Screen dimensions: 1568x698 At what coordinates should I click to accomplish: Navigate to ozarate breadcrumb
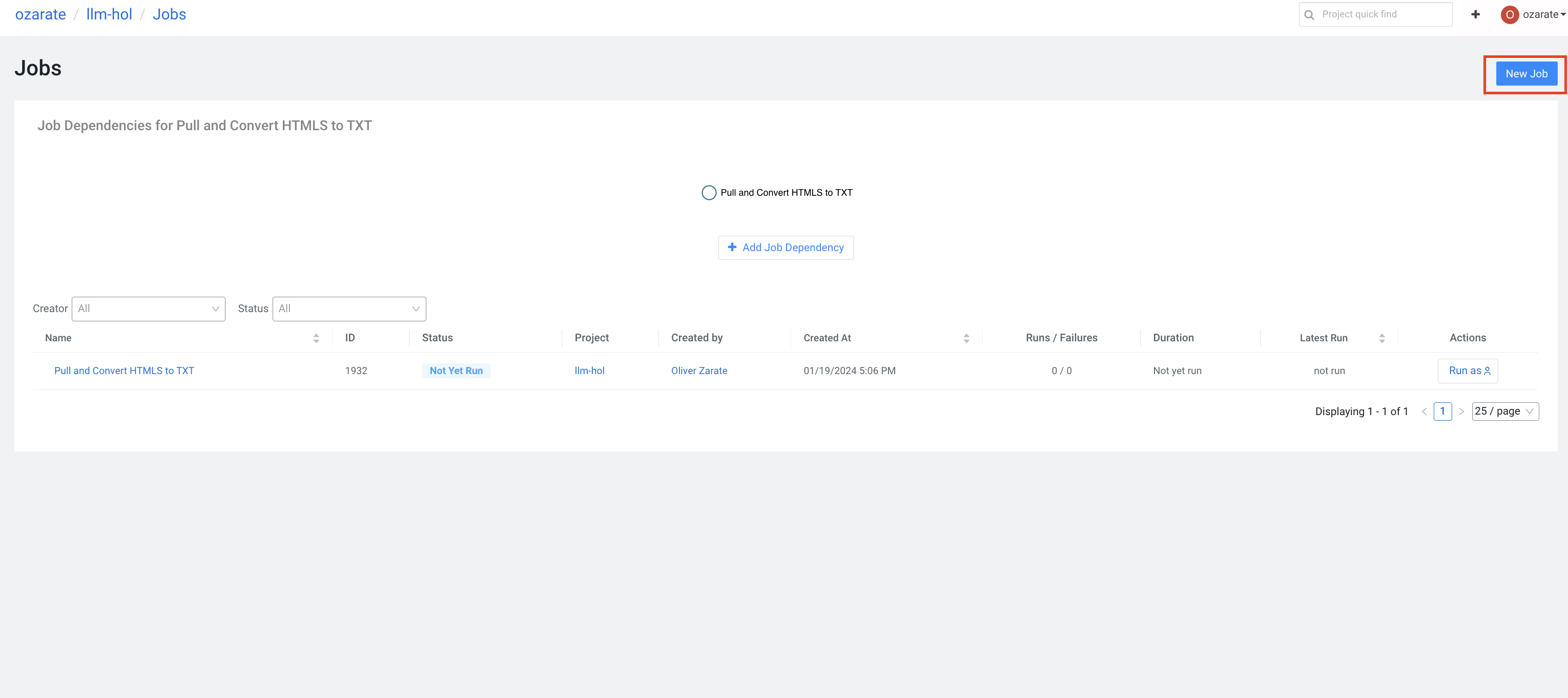(x=40, y=14)
